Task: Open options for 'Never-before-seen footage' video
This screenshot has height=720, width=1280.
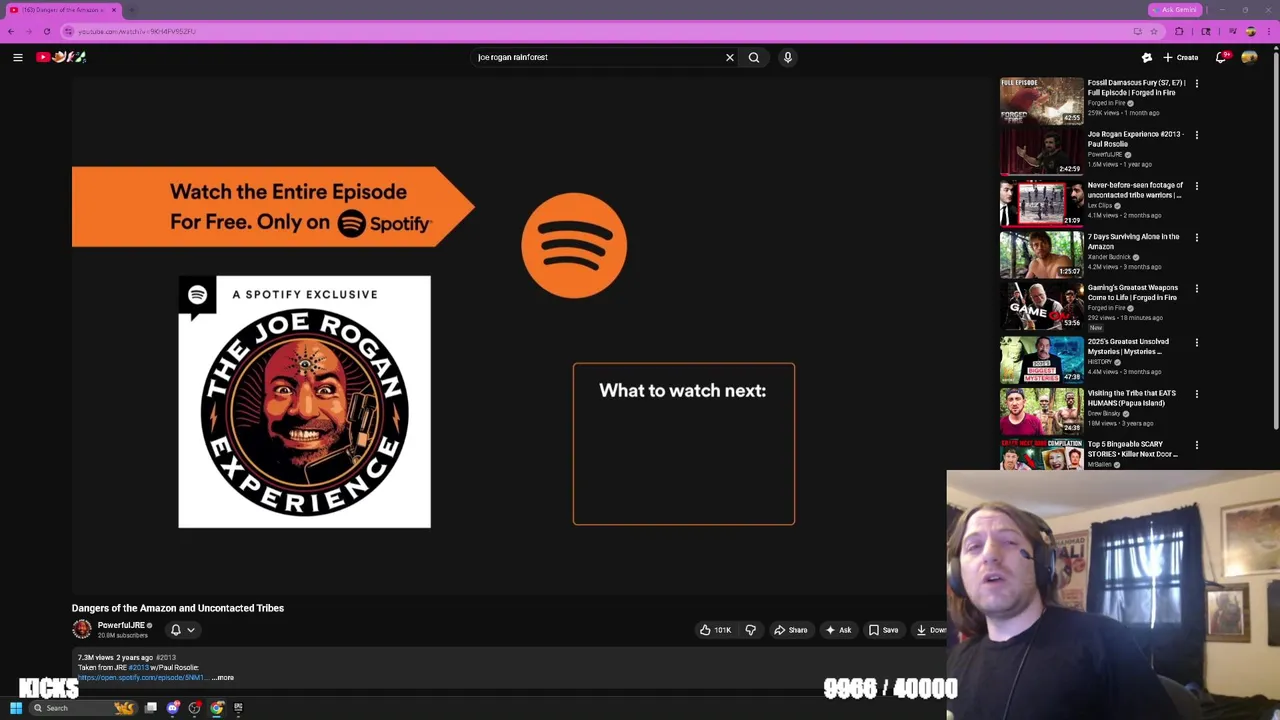Action: [1196, 186]
